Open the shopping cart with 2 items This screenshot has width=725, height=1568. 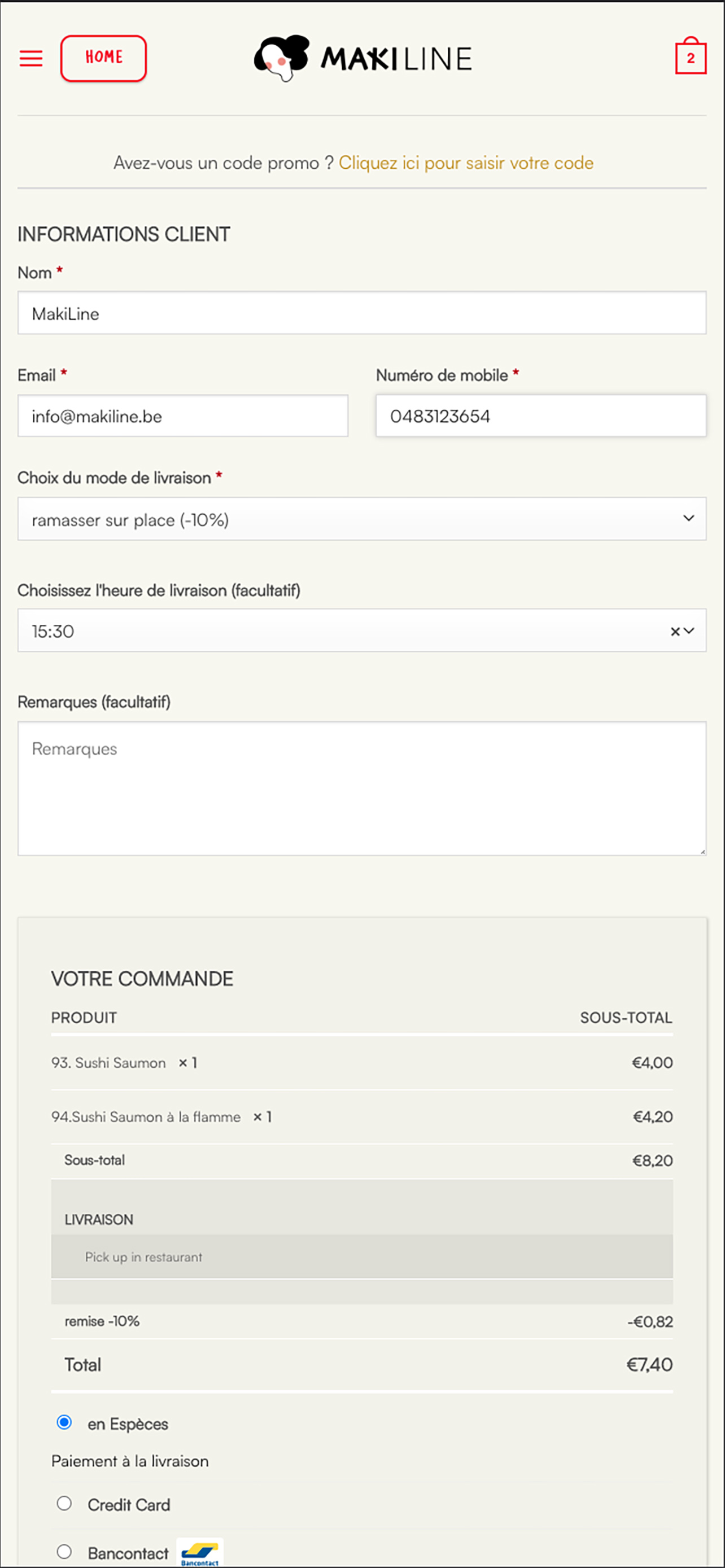coord(691,56)
